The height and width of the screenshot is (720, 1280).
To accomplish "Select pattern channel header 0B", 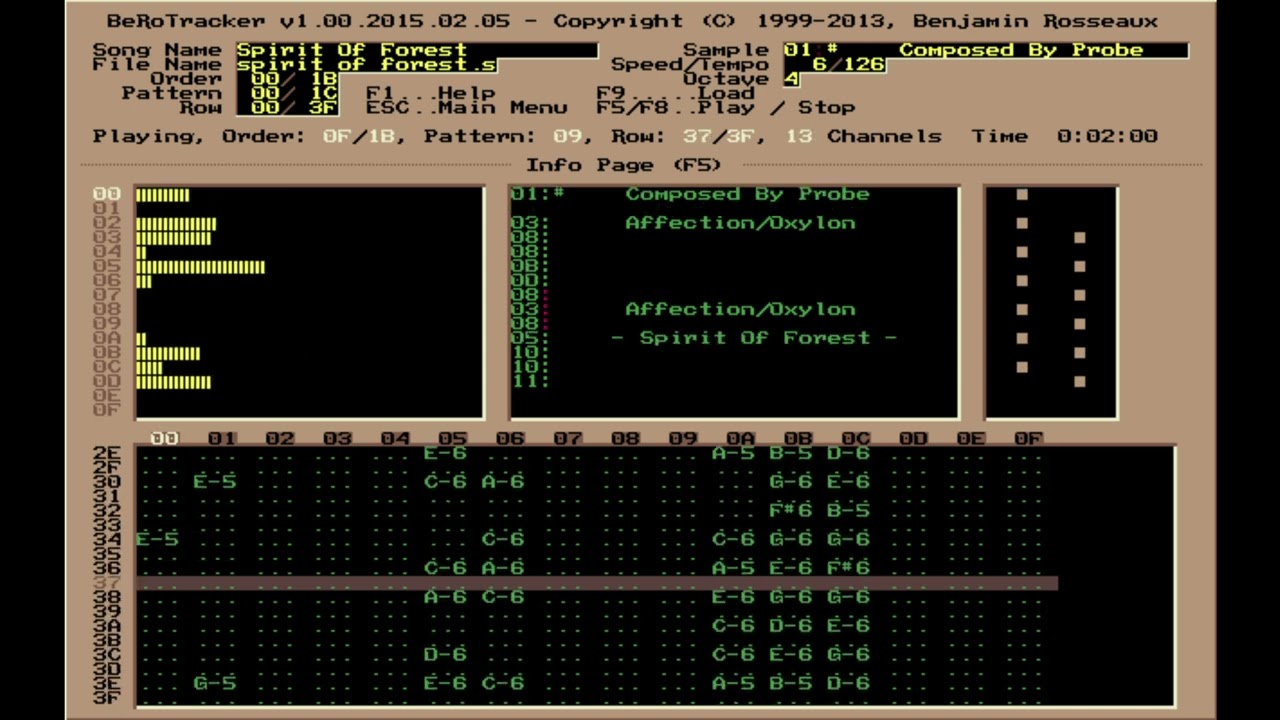I will coord(798,438).
